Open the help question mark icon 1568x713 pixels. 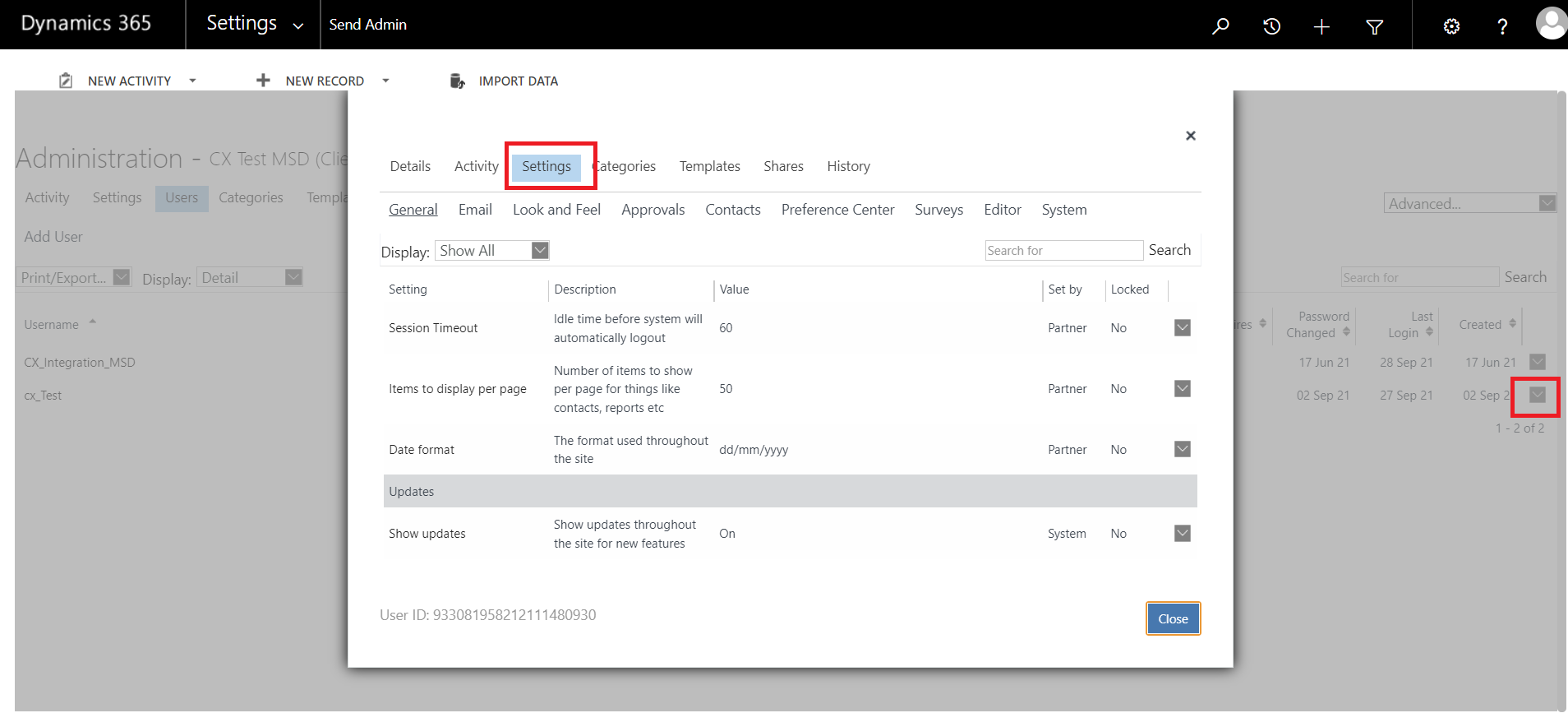1502,26
